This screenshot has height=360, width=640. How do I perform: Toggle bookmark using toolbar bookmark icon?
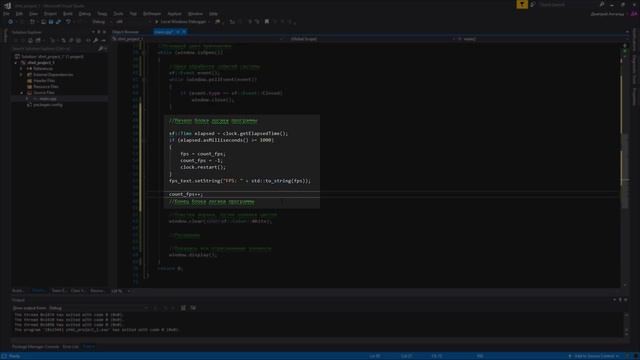click(x=267, y=22)
